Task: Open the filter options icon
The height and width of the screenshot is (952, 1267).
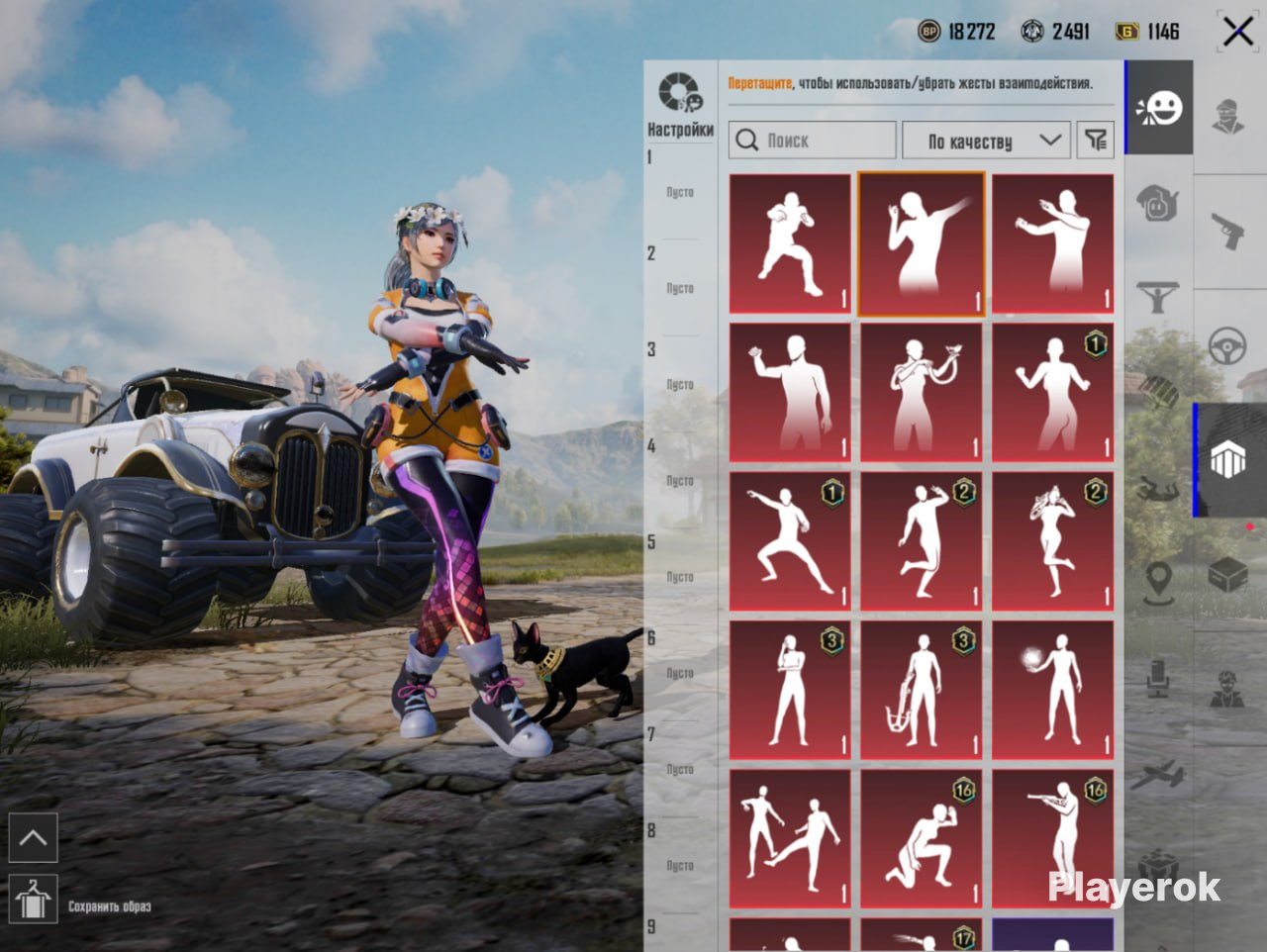Action: [x=1096, y=141]
